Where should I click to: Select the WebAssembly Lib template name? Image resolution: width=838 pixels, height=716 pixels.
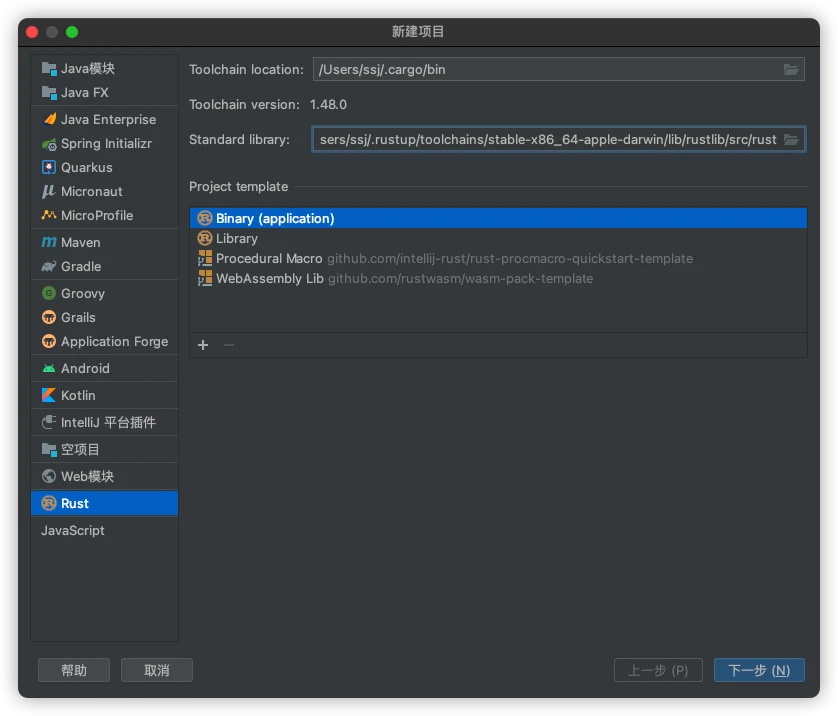[x=269, y=278]
